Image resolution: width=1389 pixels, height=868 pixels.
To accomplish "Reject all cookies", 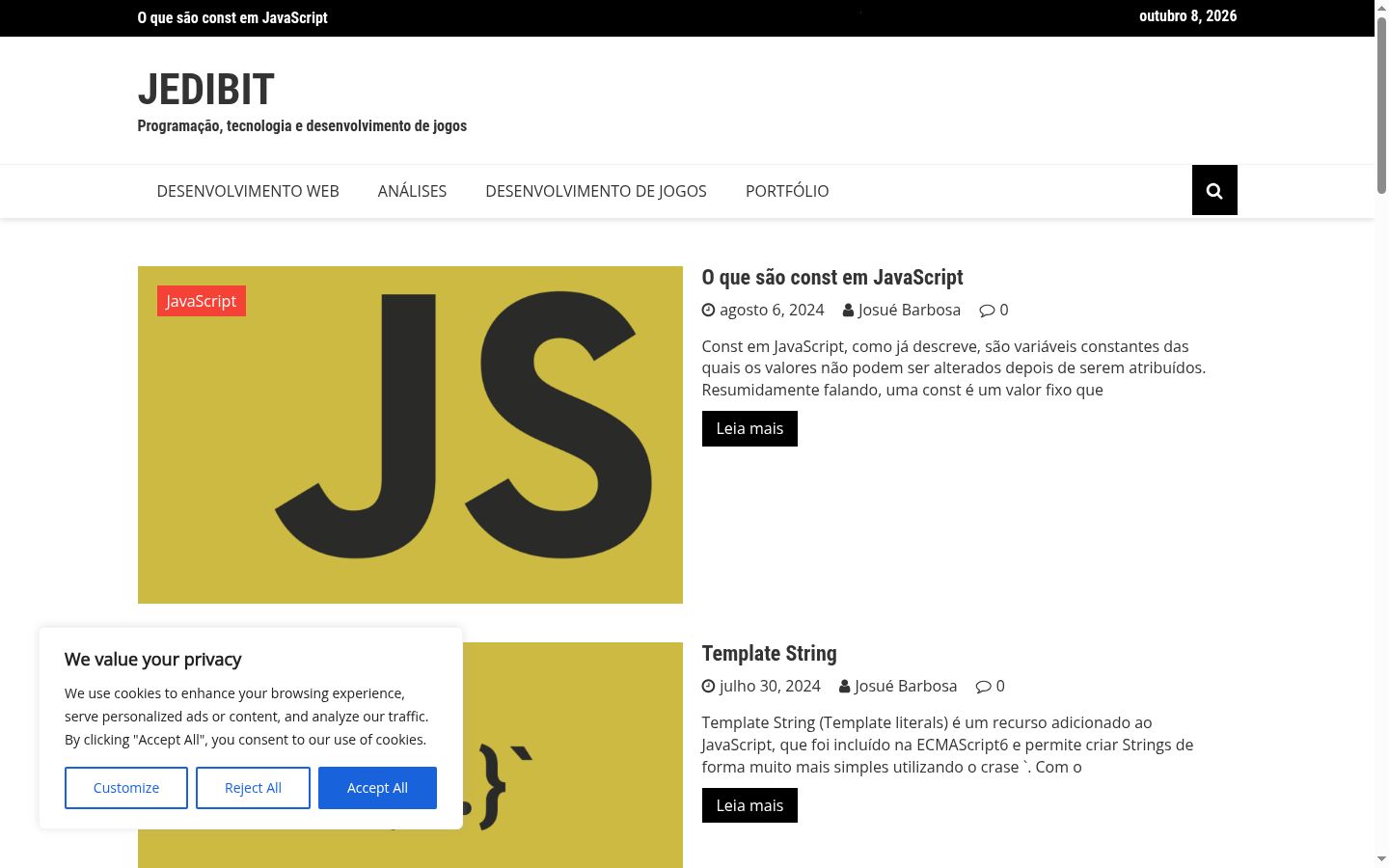I will (253, 788).
